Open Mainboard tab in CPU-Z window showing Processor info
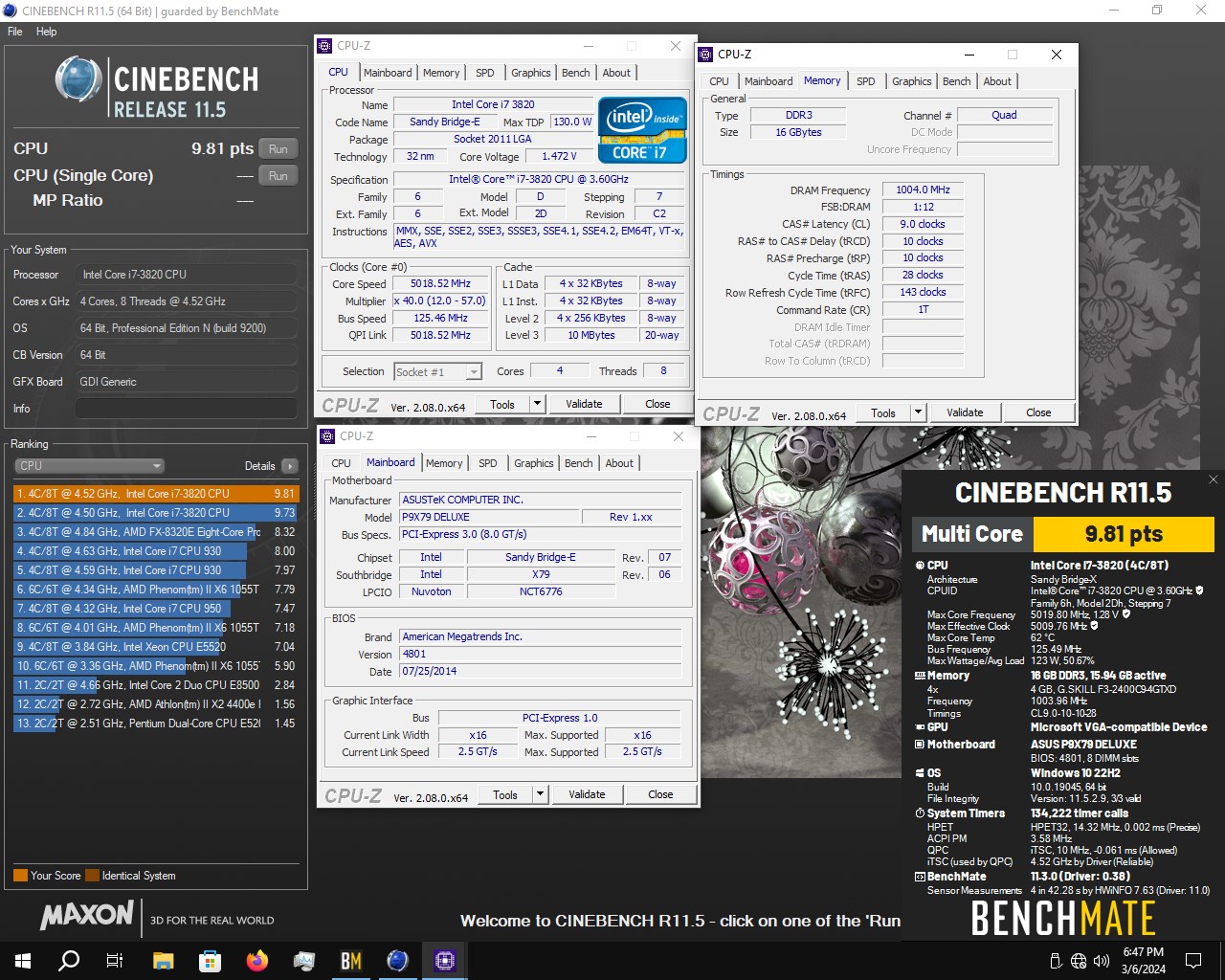Screen dimensions: 1225x980 388,73
